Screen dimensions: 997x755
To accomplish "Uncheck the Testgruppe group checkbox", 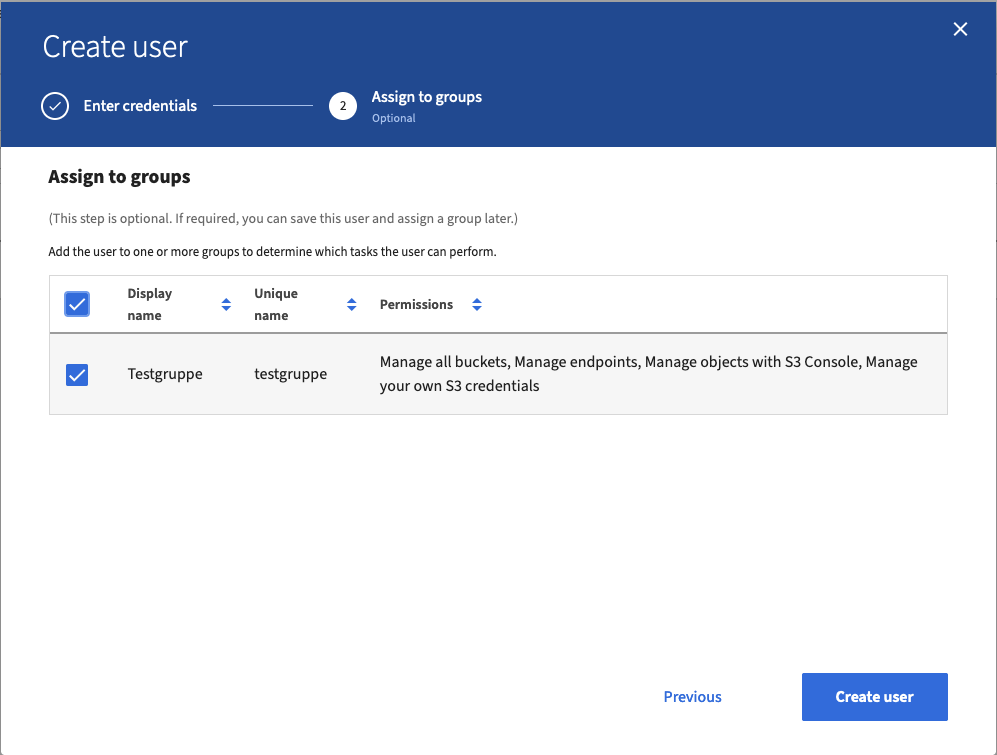I will click(77, 375).
